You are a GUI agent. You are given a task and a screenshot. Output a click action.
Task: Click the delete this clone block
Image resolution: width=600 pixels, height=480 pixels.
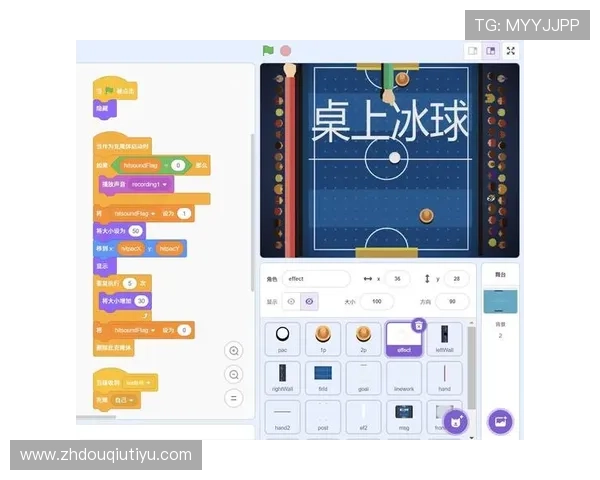click(114, 348)
